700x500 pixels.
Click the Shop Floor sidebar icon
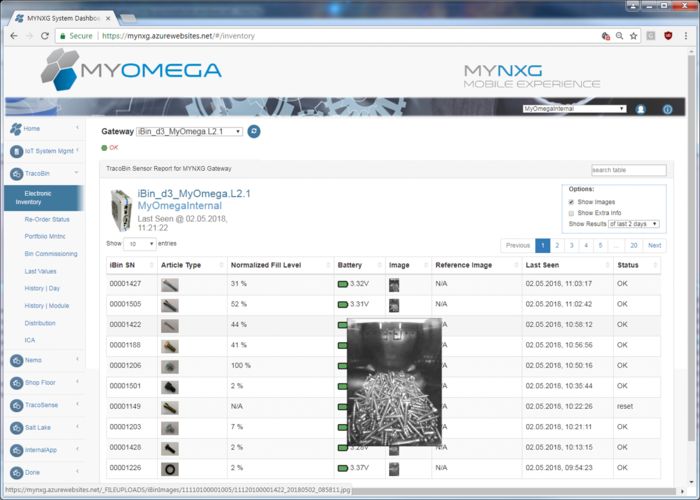click(x=17, y=383)
